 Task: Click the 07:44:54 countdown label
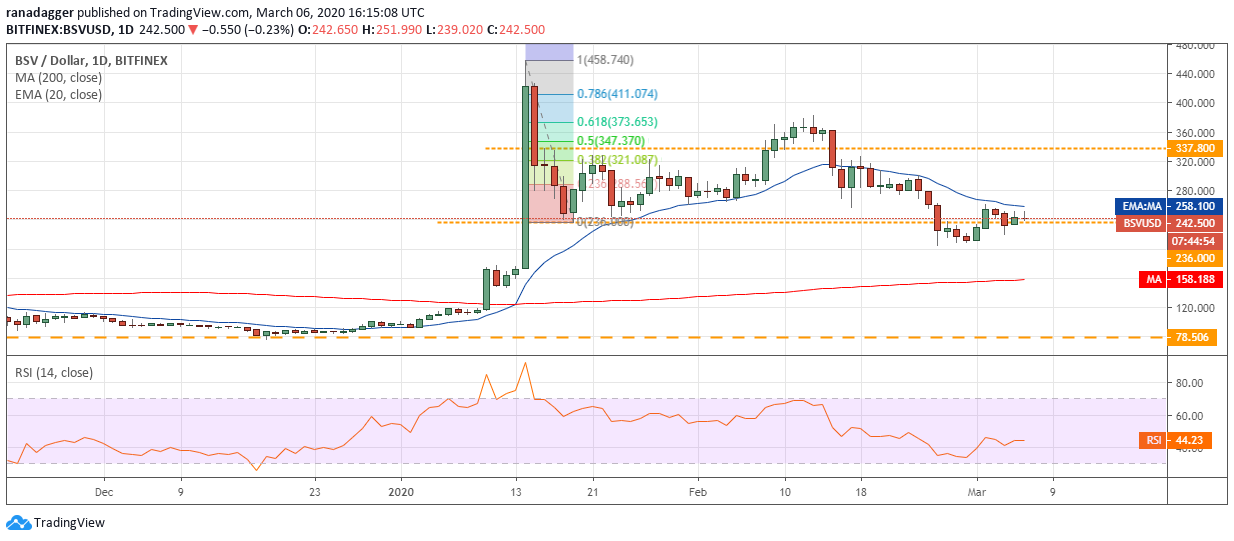click(1197, 241)
